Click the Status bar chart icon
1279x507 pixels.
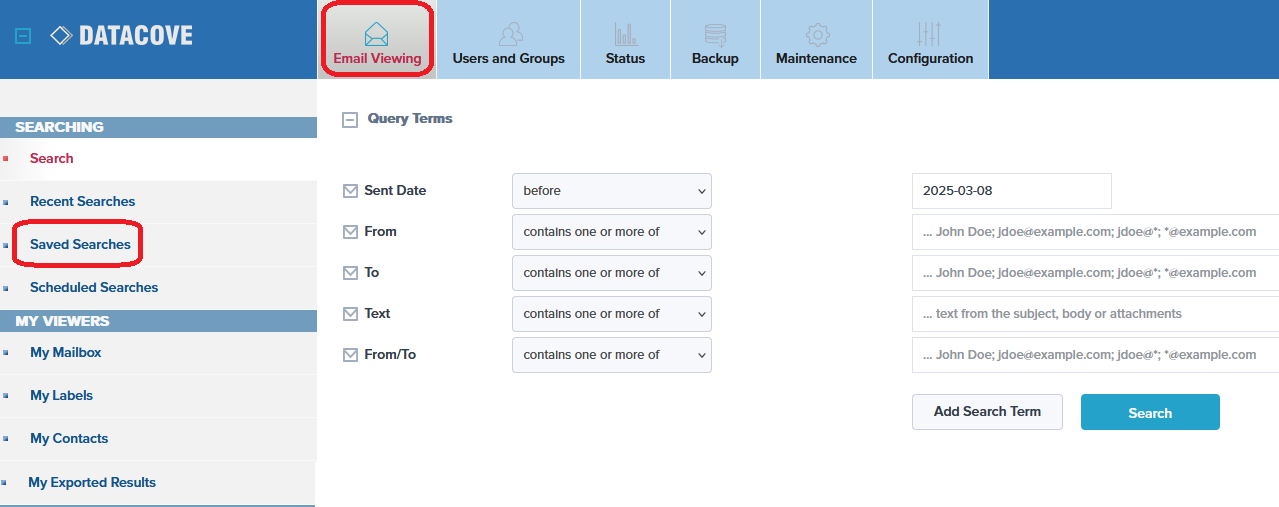click(626, 34)
